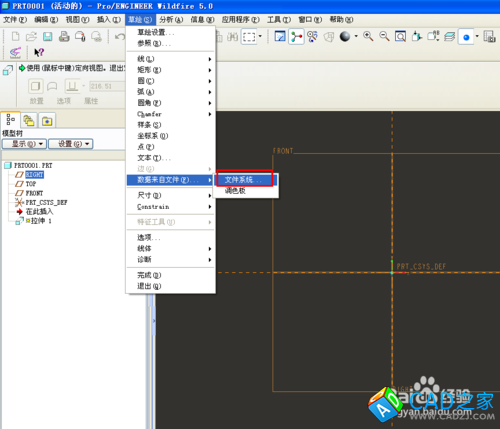Click the sketch orientation view icon
This screenshot has width=500, height=429.
click(x=280, y=36)
